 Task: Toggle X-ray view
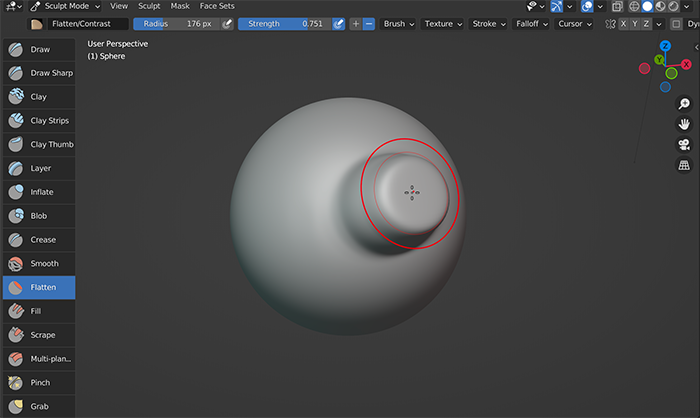click(x=617, y=6)
